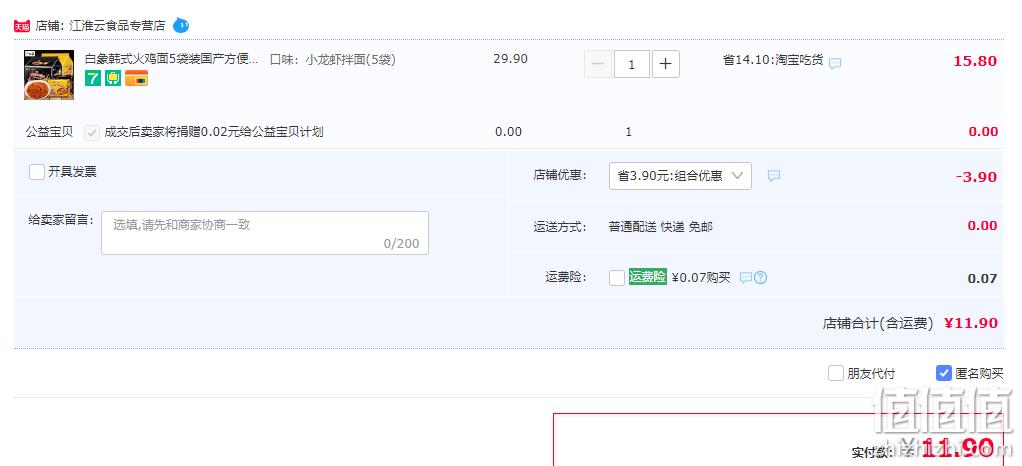1022x466 pixels.
Task: Open the blue Wangwang chat icon beside store name
Action: coord(181,26)
